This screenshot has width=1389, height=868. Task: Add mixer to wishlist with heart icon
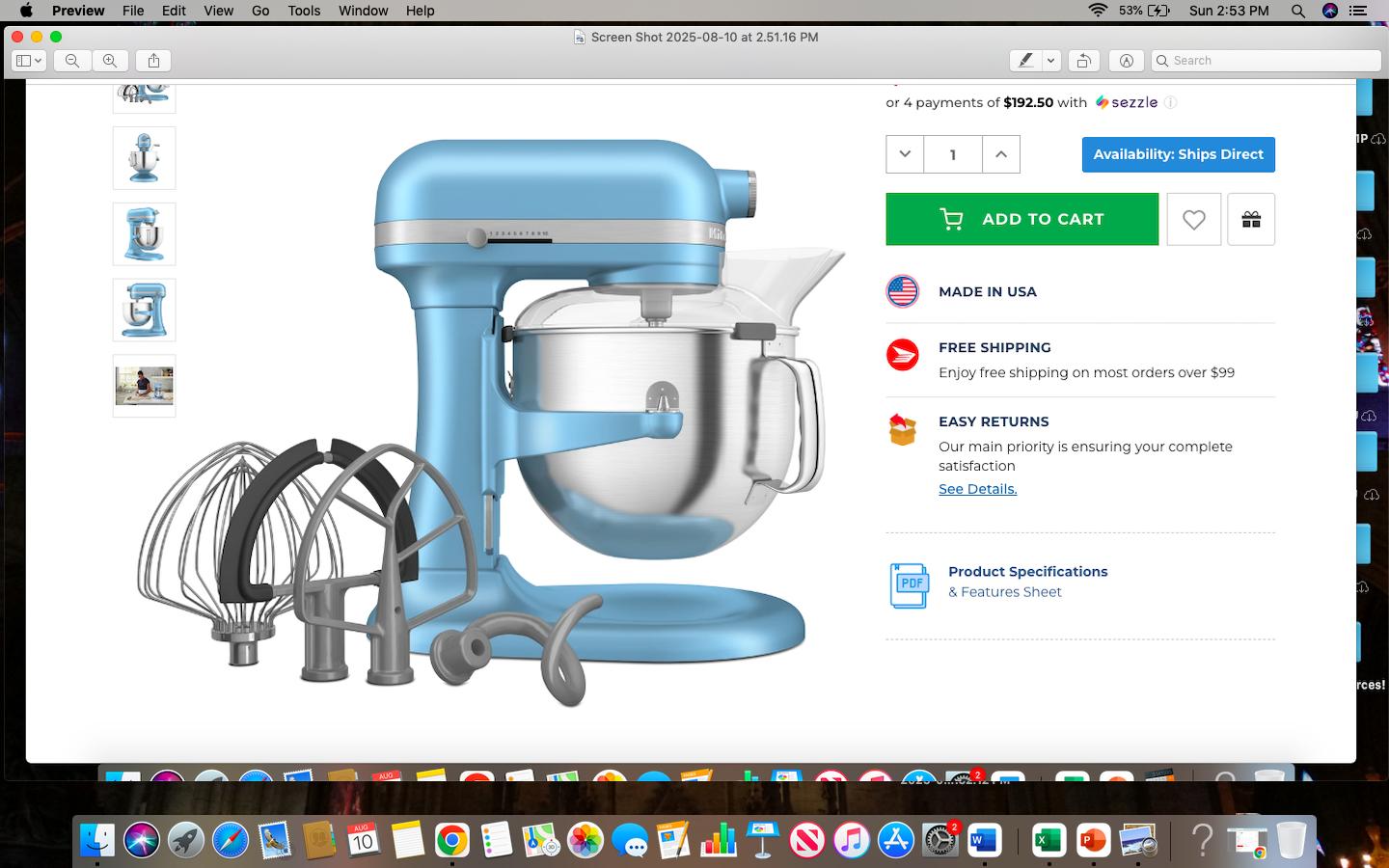pos(1194,219)
